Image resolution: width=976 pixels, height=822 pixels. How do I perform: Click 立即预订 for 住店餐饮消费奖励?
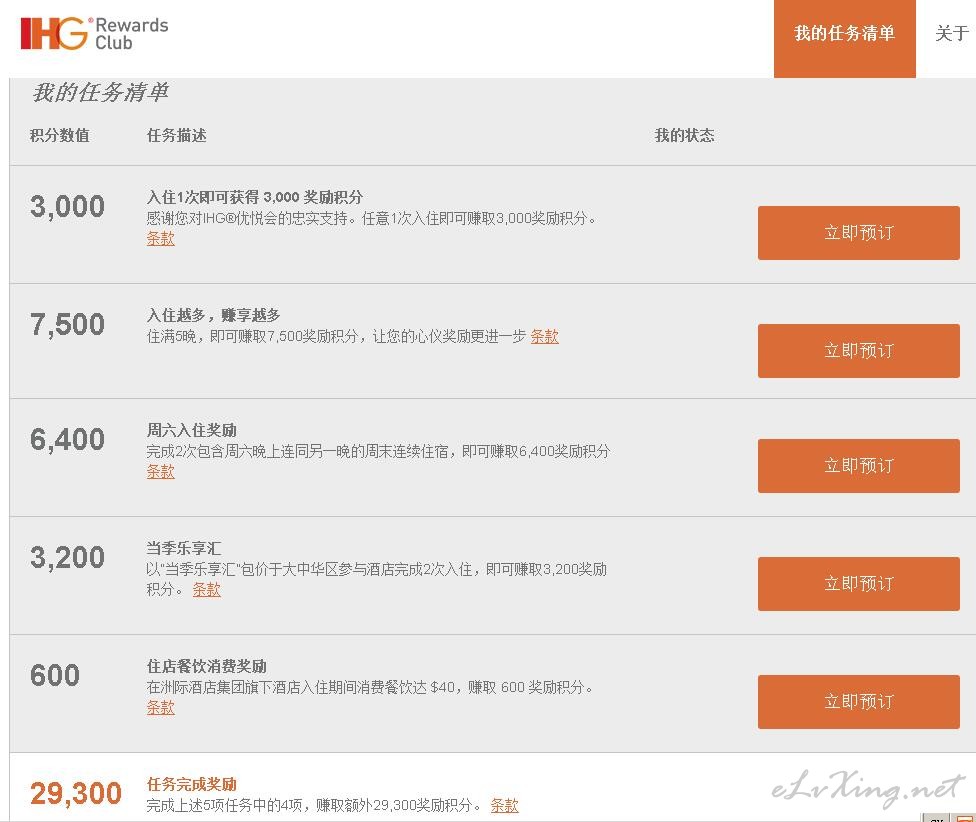(x=858, y=701)
